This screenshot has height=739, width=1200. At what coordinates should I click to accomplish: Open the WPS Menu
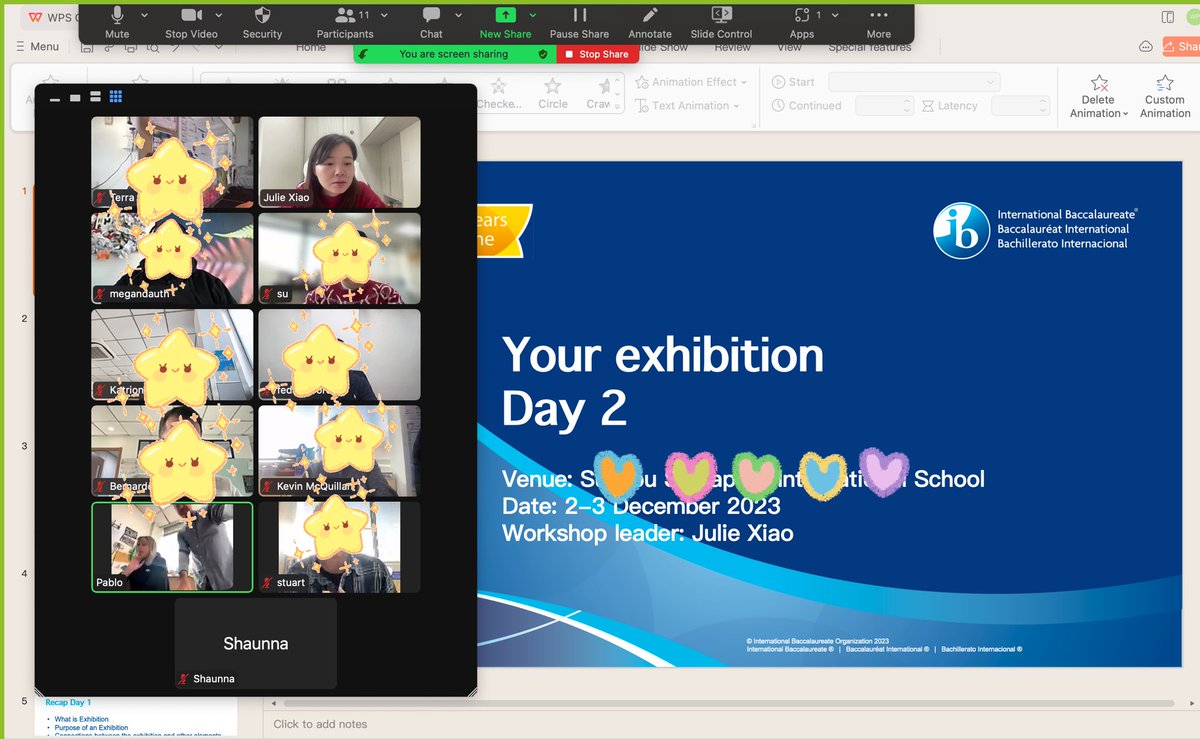click(x=37, y=46)
